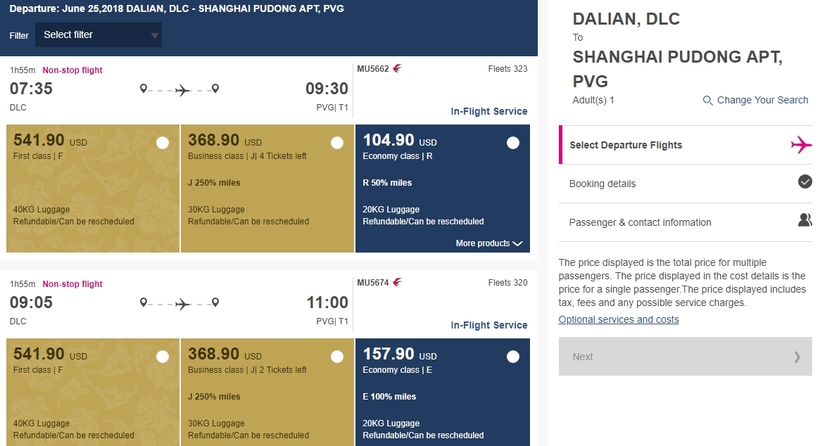Click the airplane icon for flight MU5662

(183, 90)
